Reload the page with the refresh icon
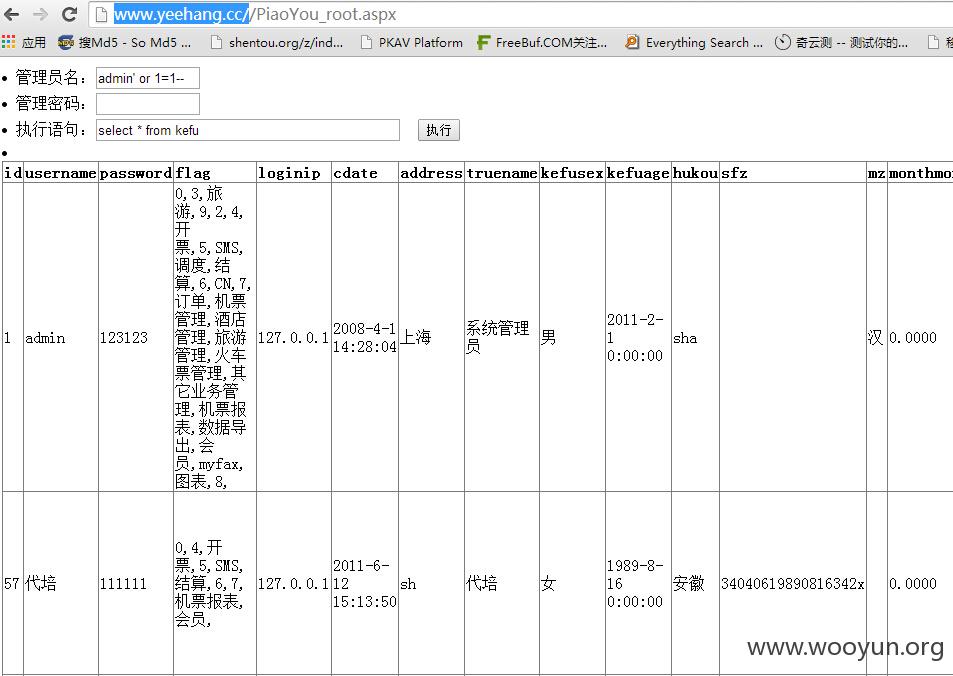953x676 pixels. tap(70, 14)
